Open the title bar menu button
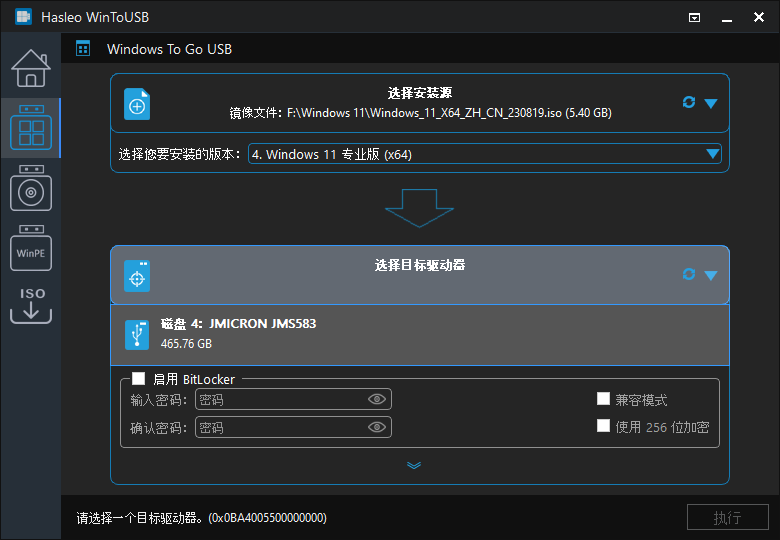The height and width of the screenshot is (540, 780). [694, 18]
